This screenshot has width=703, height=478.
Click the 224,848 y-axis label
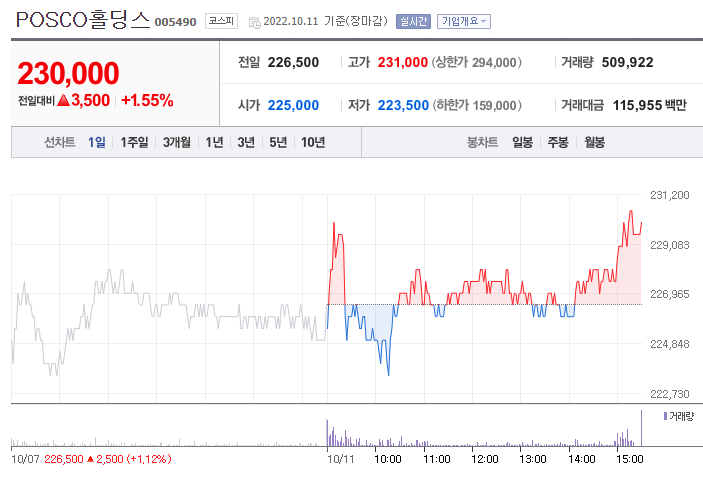pyautogui.click(x=669, y=344)
